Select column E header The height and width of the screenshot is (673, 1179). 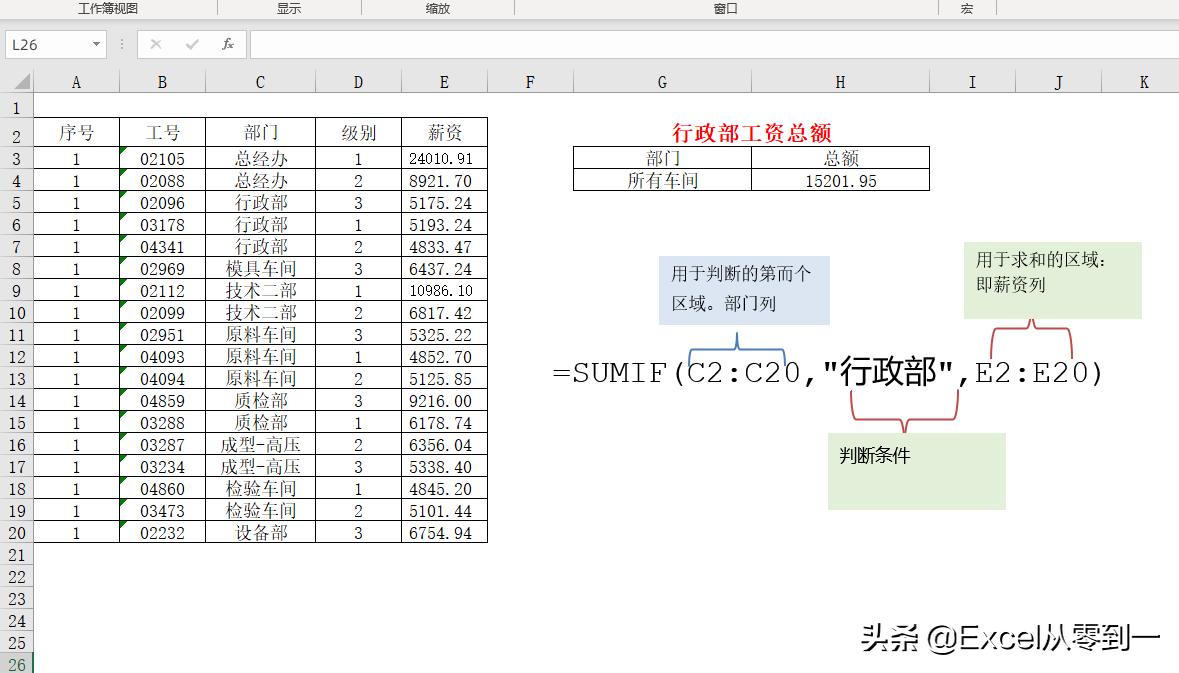click(443, 81)
